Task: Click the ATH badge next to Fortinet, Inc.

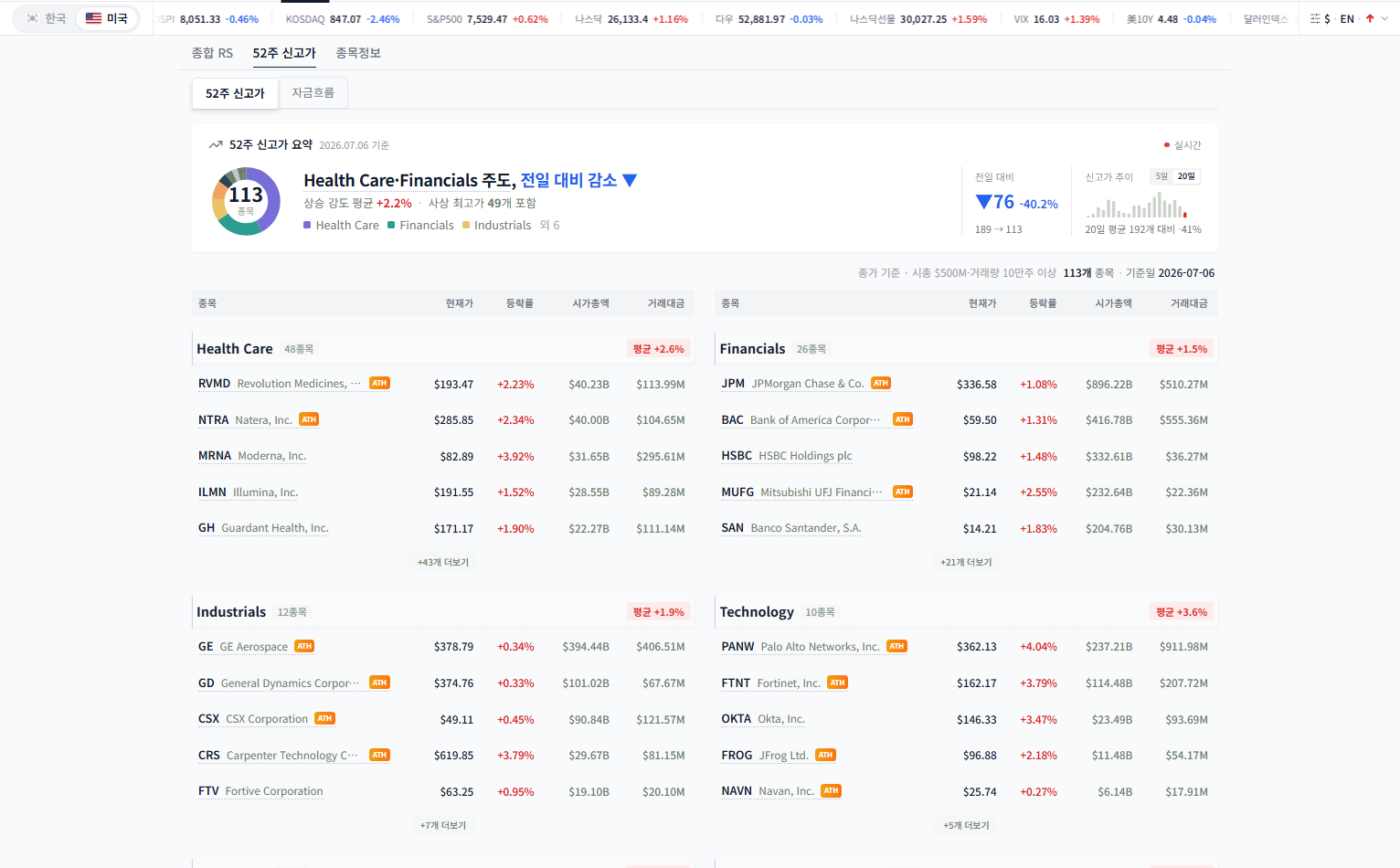Action: [x=837, y=683]
